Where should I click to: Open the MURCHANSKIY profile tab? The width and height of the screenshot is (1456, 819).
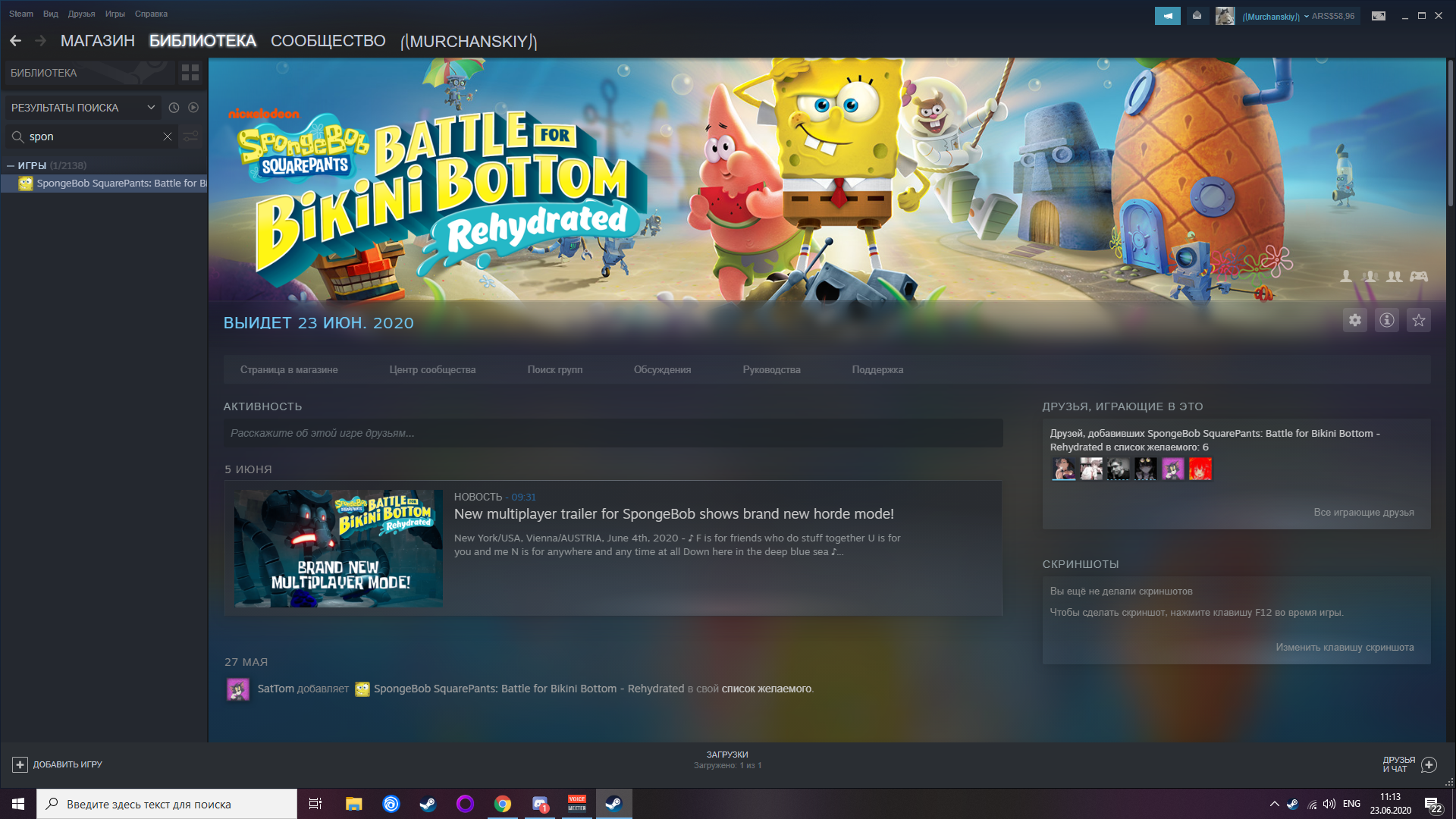(x=469, y=42)
